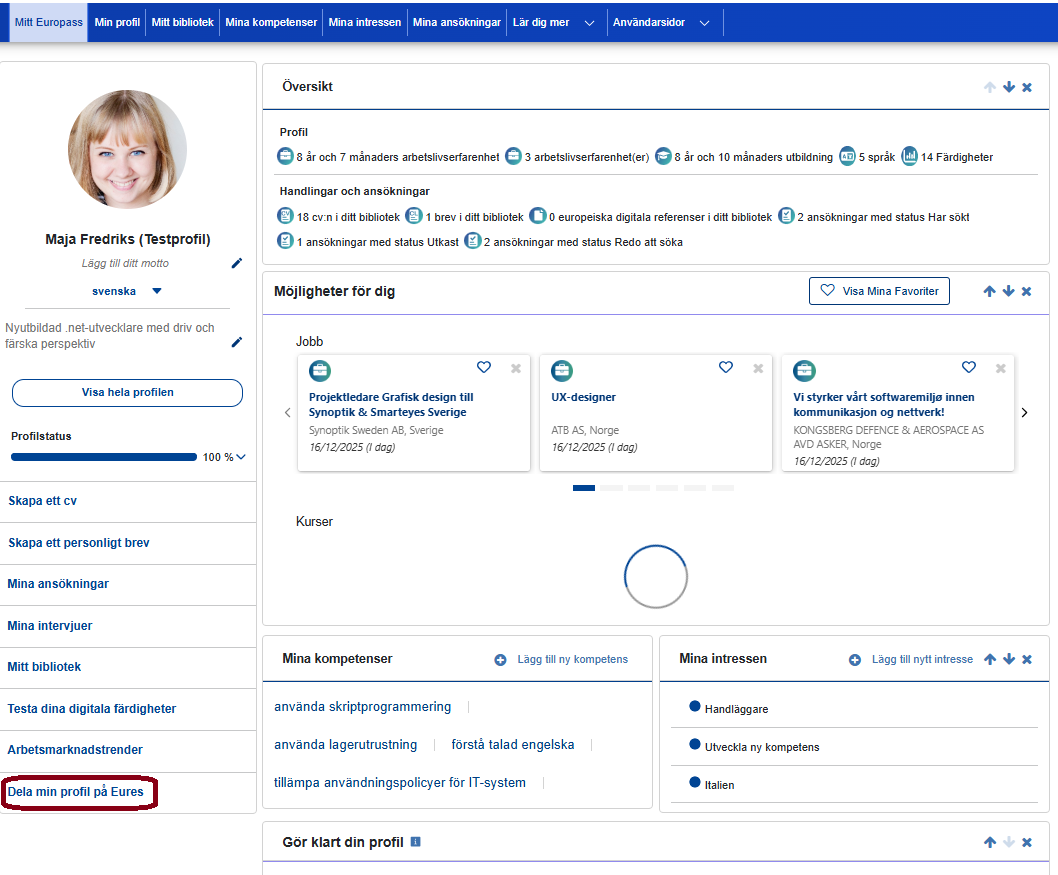Open the svenska language dropdown

coord(157,291)
